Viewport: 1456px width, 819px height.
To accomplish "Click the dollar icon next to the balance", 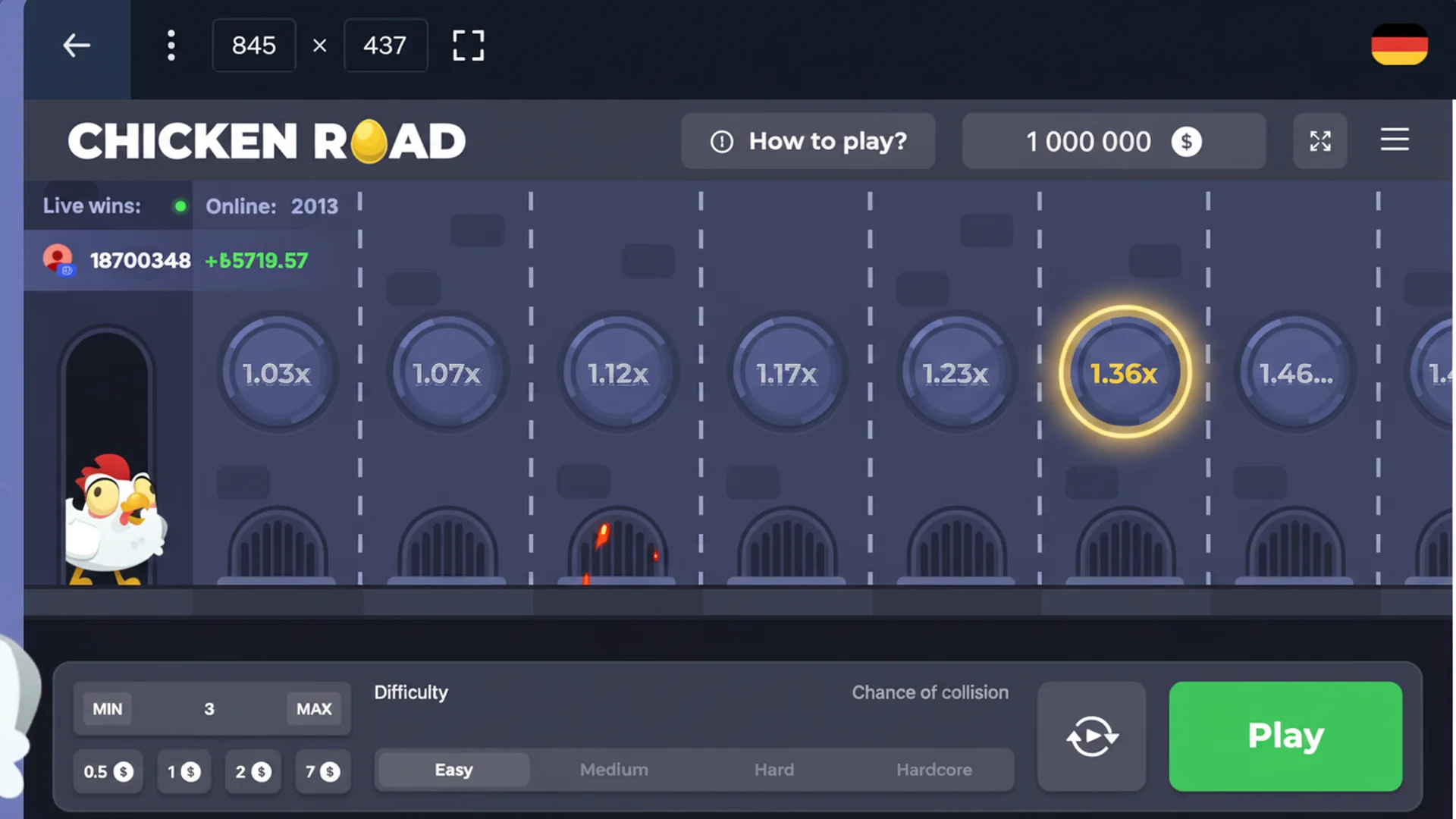I will click(1187, 141).
